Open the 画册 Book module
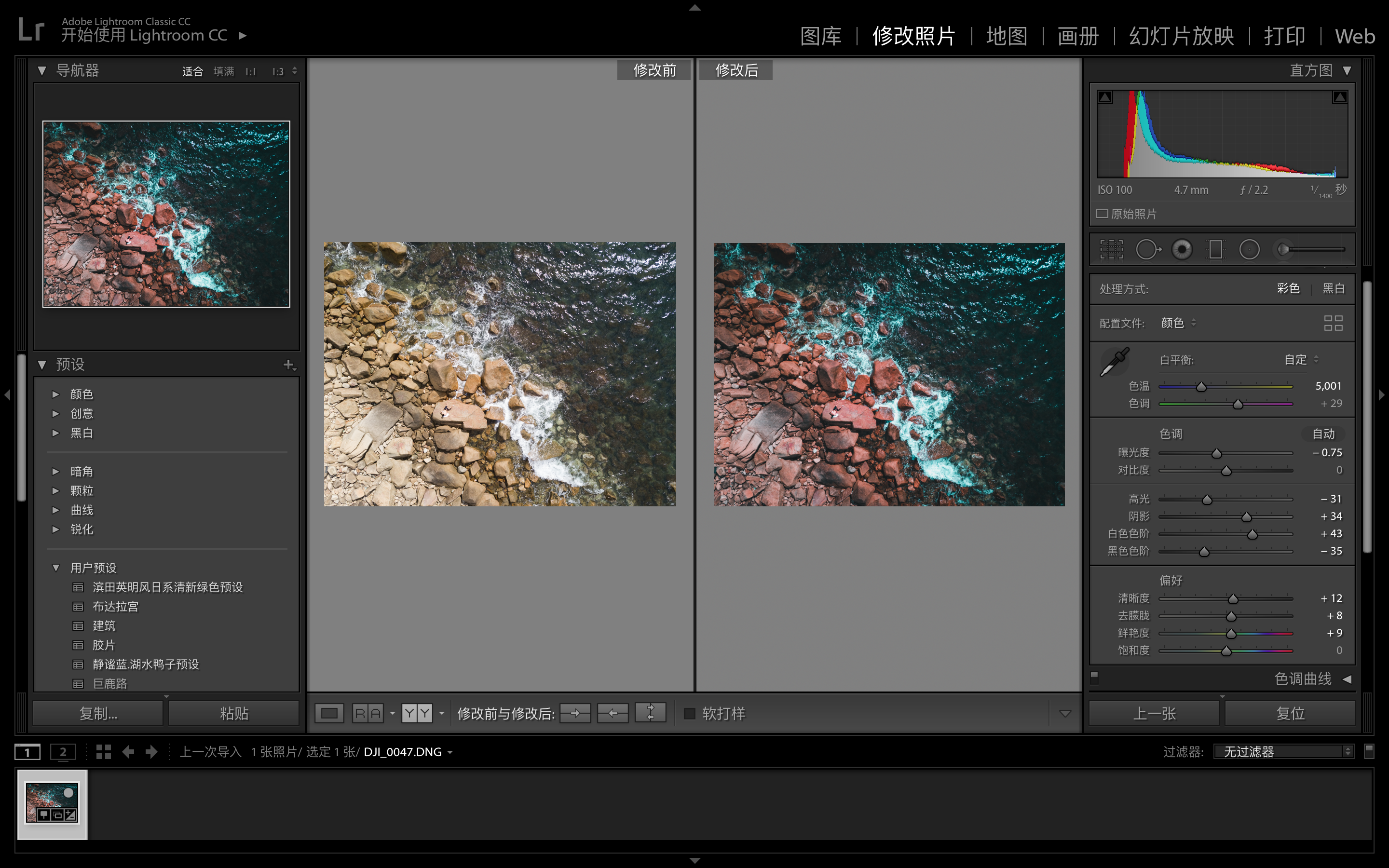Viewport: 1389px width, 868px height. click(1078, 36)
